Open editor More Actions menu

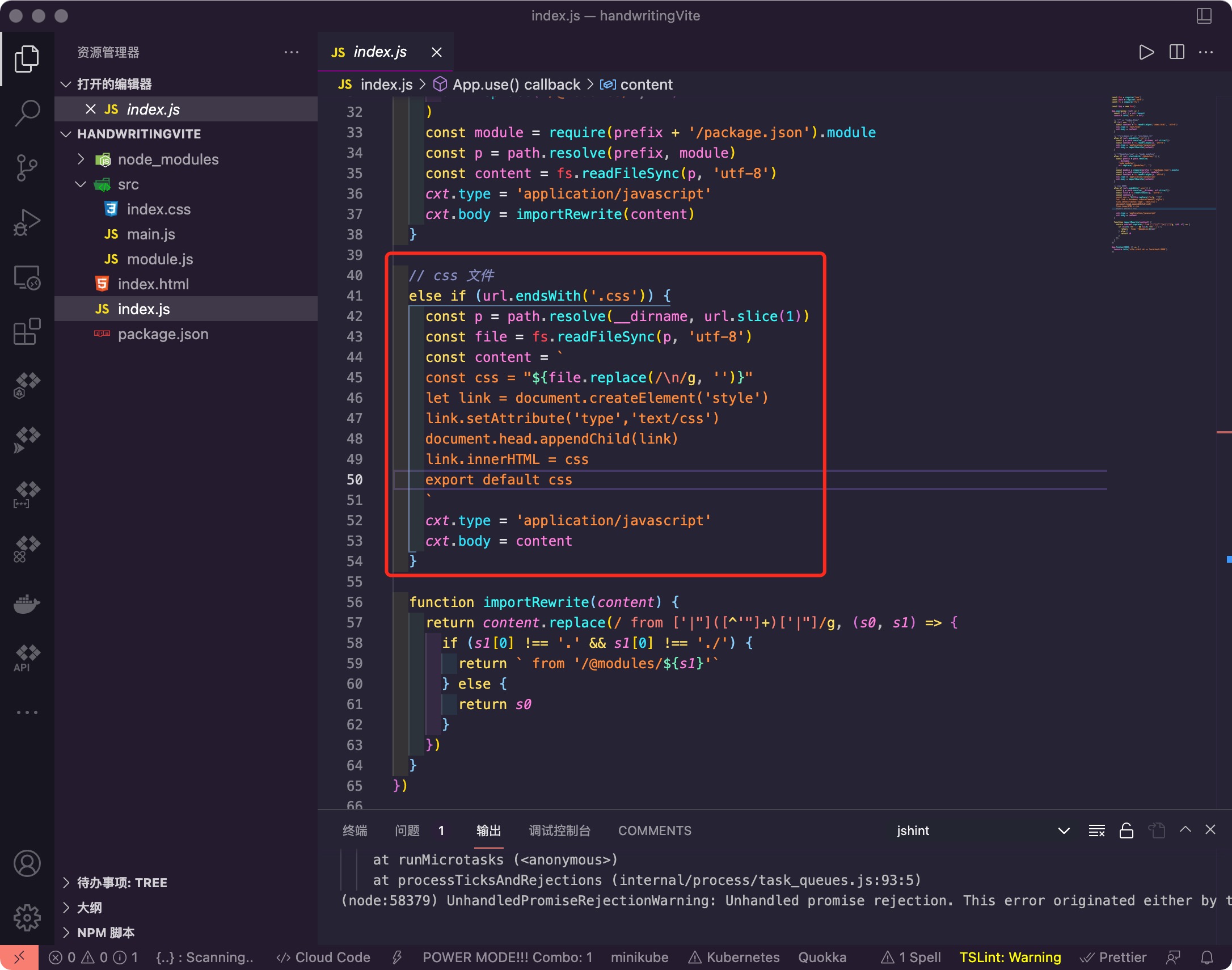click(1206, 52)
